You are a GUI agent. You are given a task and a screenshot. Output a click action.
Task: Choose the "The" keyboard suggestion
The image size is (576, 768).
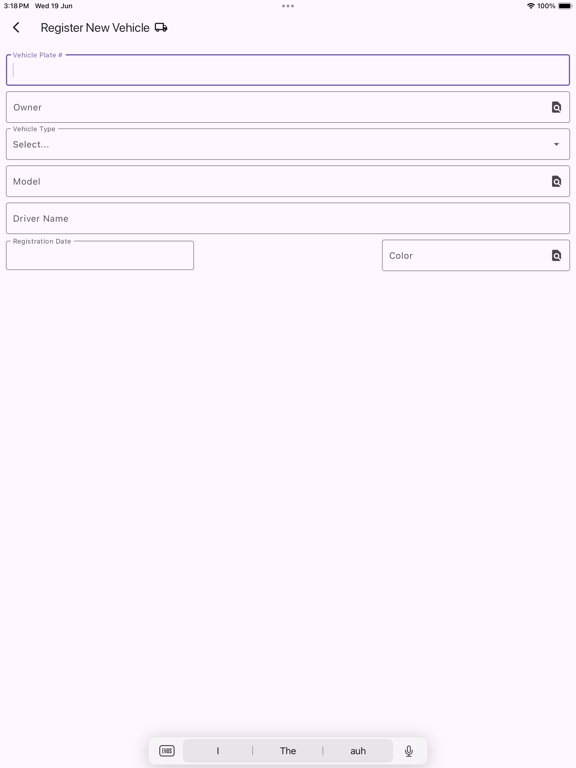pyautogui.click(x=288, y=750)
